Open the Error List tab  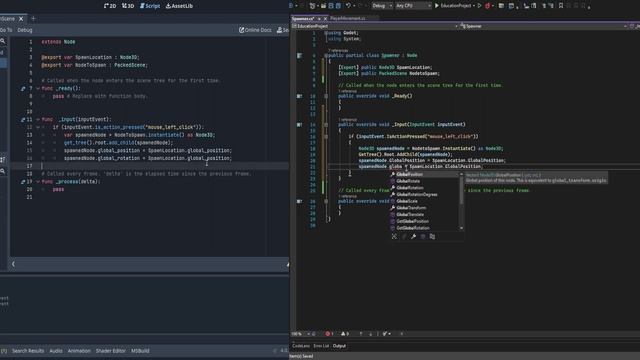tap(321, 346)
